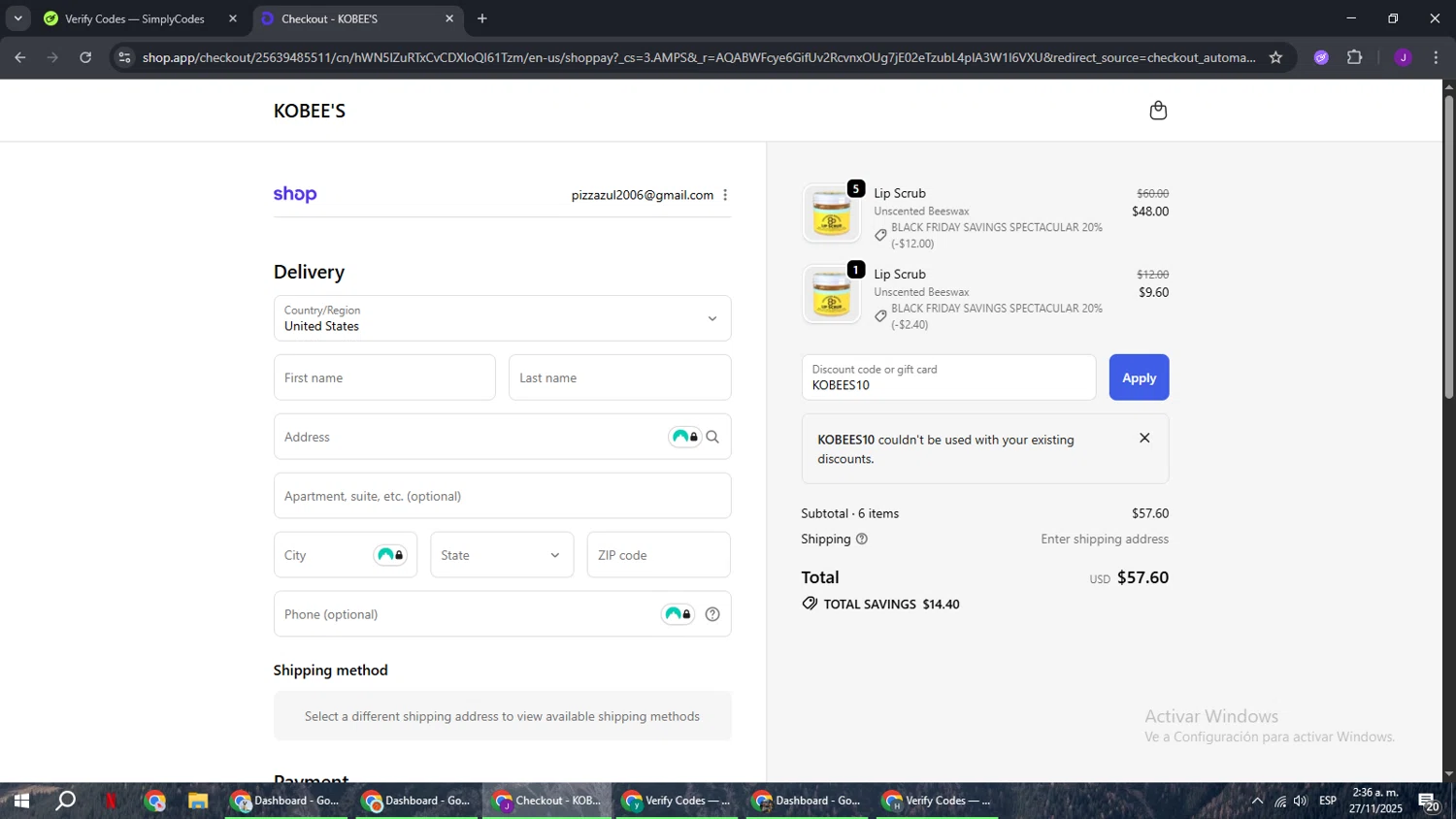Screen dimensions: 1456x819
Task: Open the shopping bag cart icon
Action: (1158, 111)
